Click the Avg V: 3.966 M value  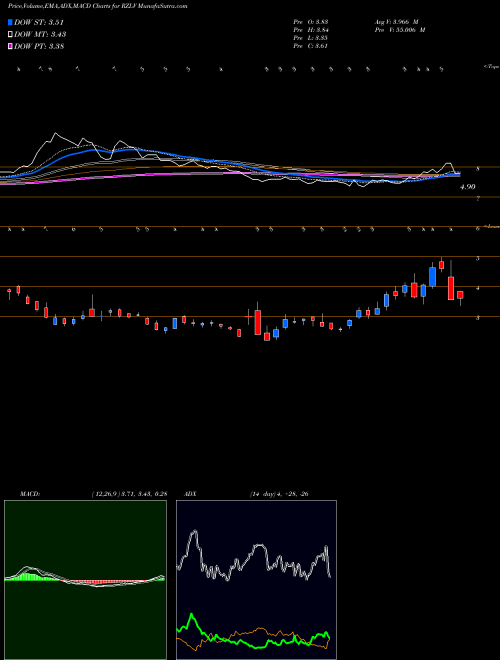[396, 21]
